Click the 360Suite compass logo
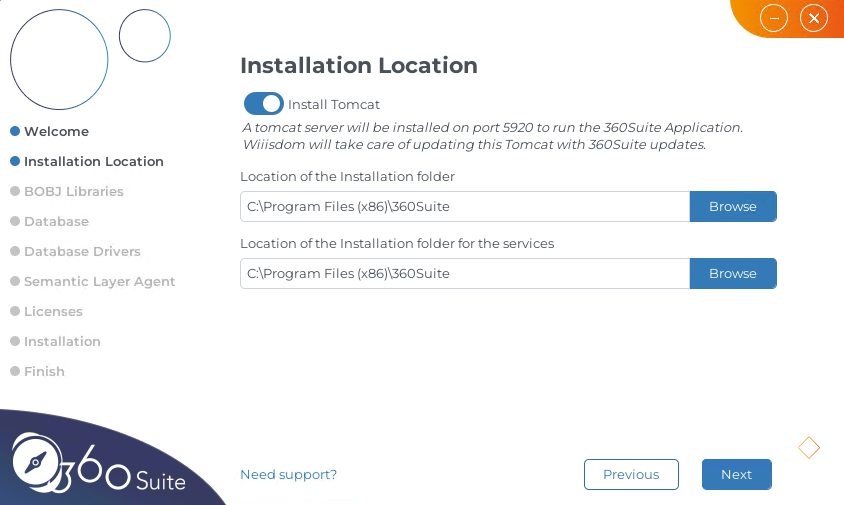Viewport: 844px width, 505px height. point(38,463)
